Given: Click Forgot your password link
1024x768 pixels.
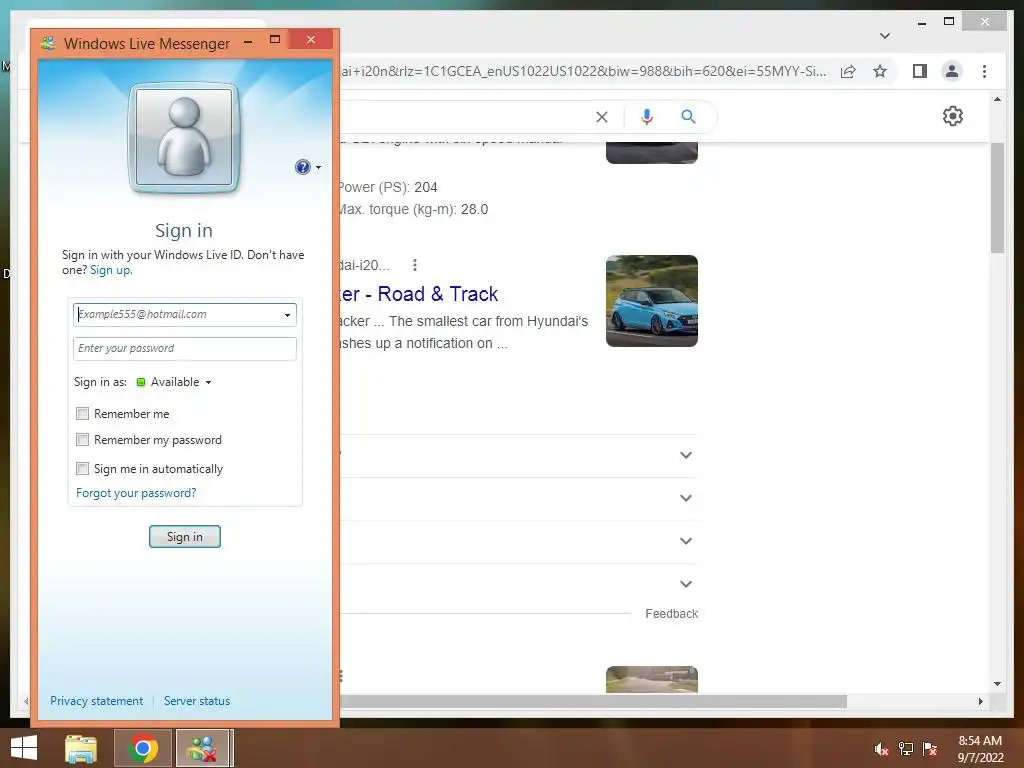Looking at the screenshot, I should pyautogui.click(x=136, y=493).
